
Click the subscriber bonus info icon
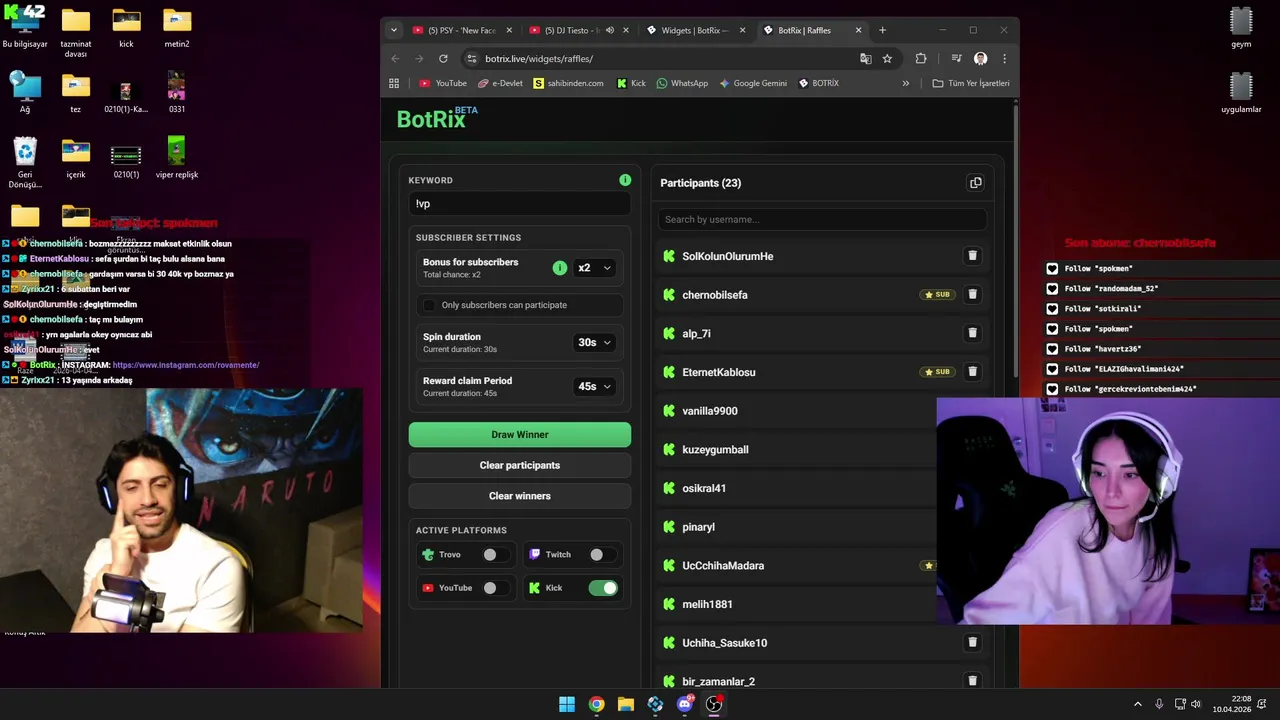[x=560, y=268]
